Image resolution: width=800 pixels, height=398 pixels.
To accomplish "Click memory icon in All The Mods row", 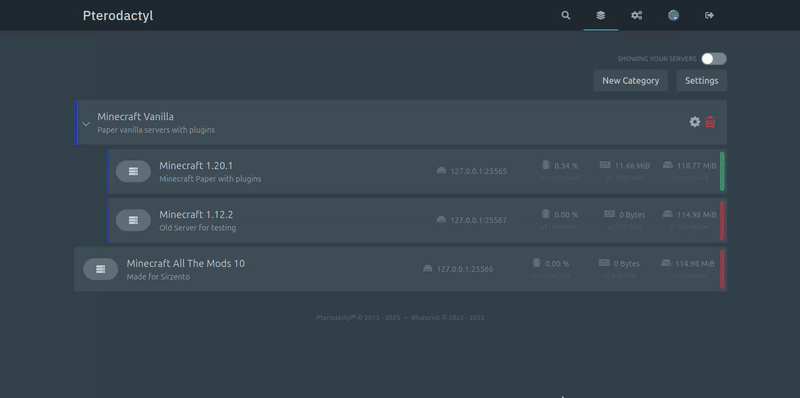I will point(604,263).
